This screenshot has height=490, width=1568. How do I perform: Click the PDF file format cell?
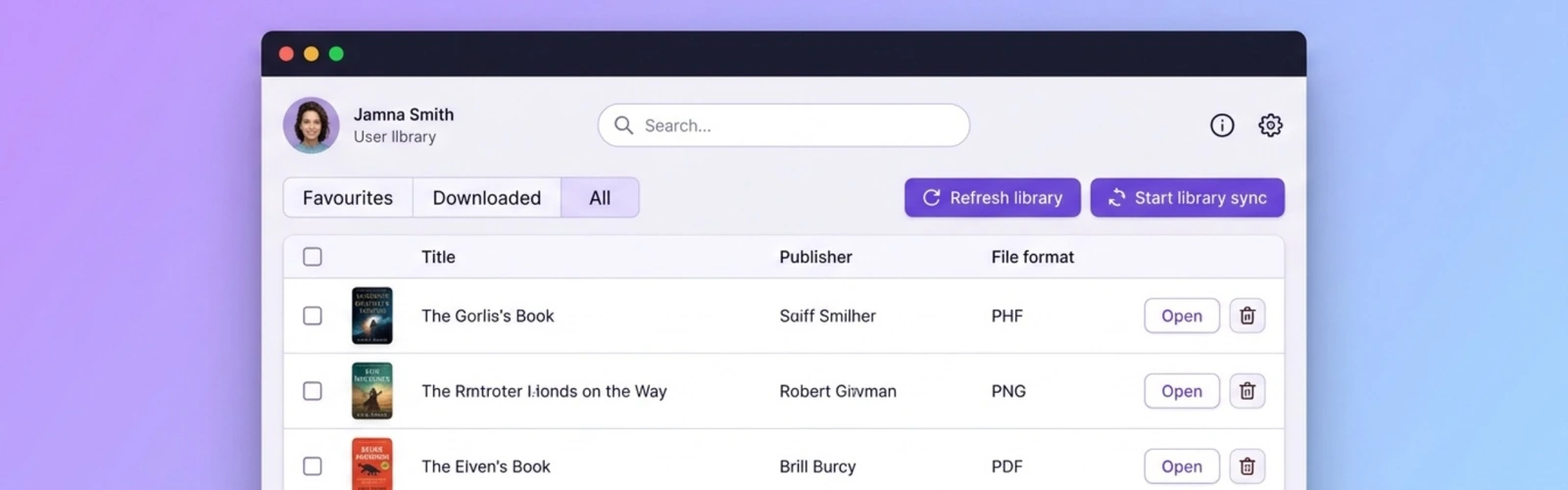[x=1006, y=466]
